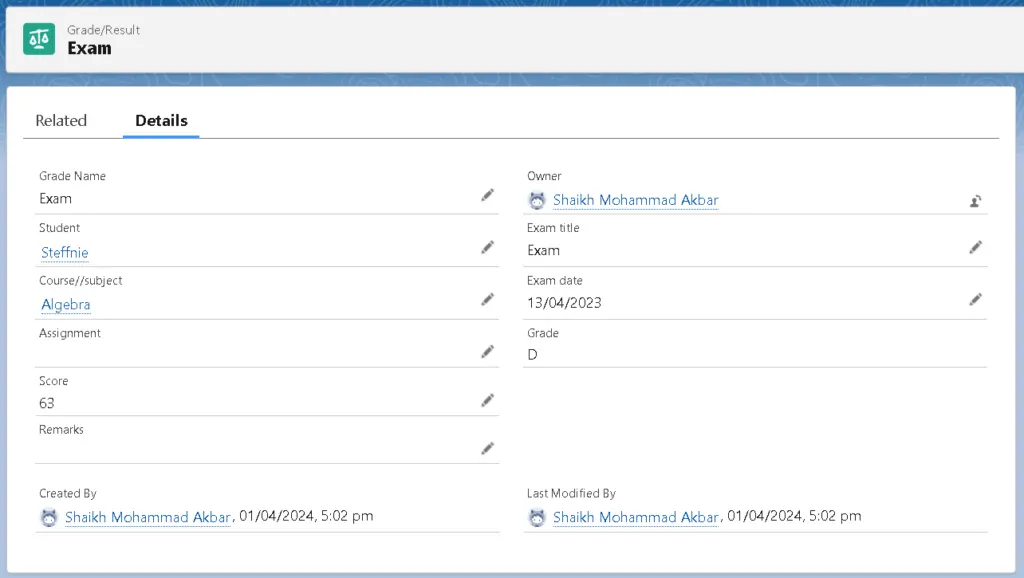
Task: Open Owner Shaikh Mohammad Akbar profile link
Action: pos(635,200)
